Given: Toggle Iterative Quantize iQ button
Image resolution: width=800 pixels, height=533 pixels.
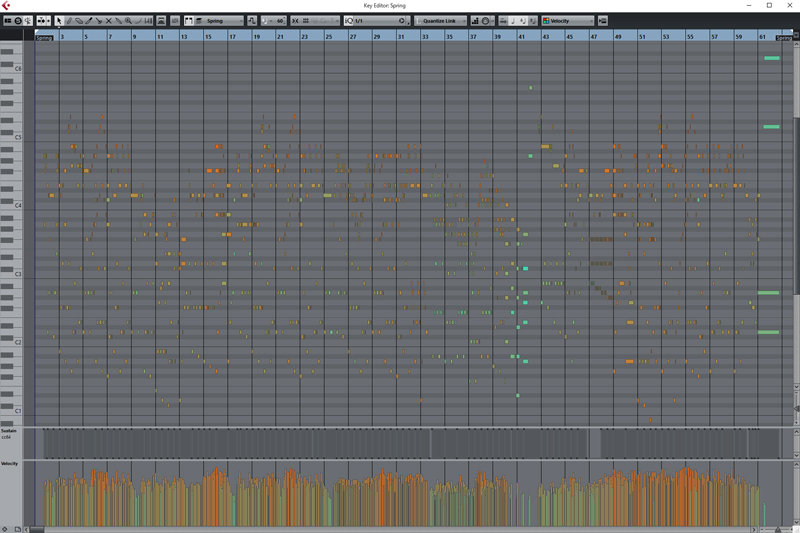Looking at the screenshot, I should [349, 21].
